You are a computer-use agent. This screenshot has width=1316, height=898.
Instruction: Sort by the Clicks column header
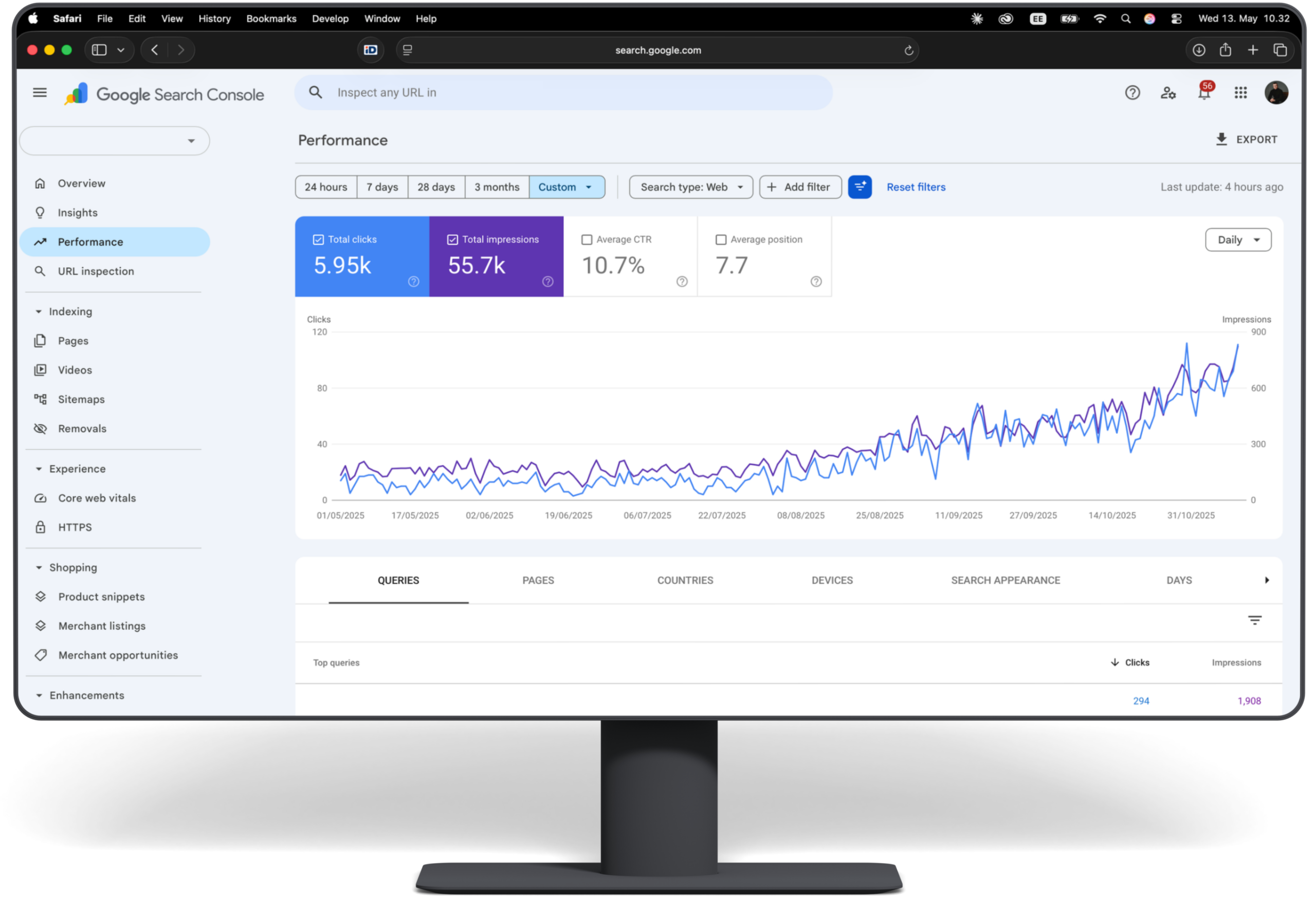pyautogui.click(x=1130, y=663)
